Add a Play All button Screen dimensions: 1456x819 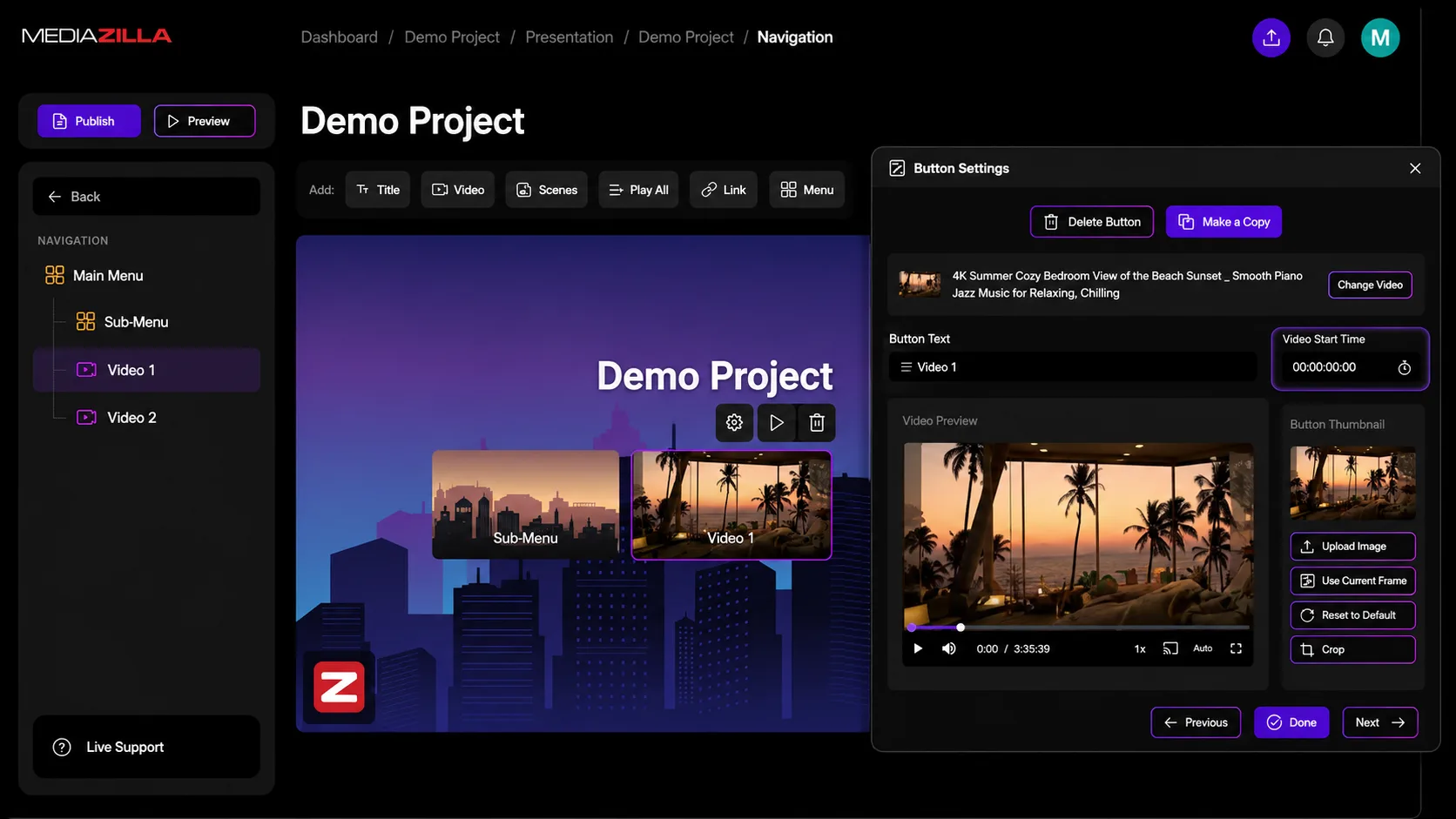[639, 190]
